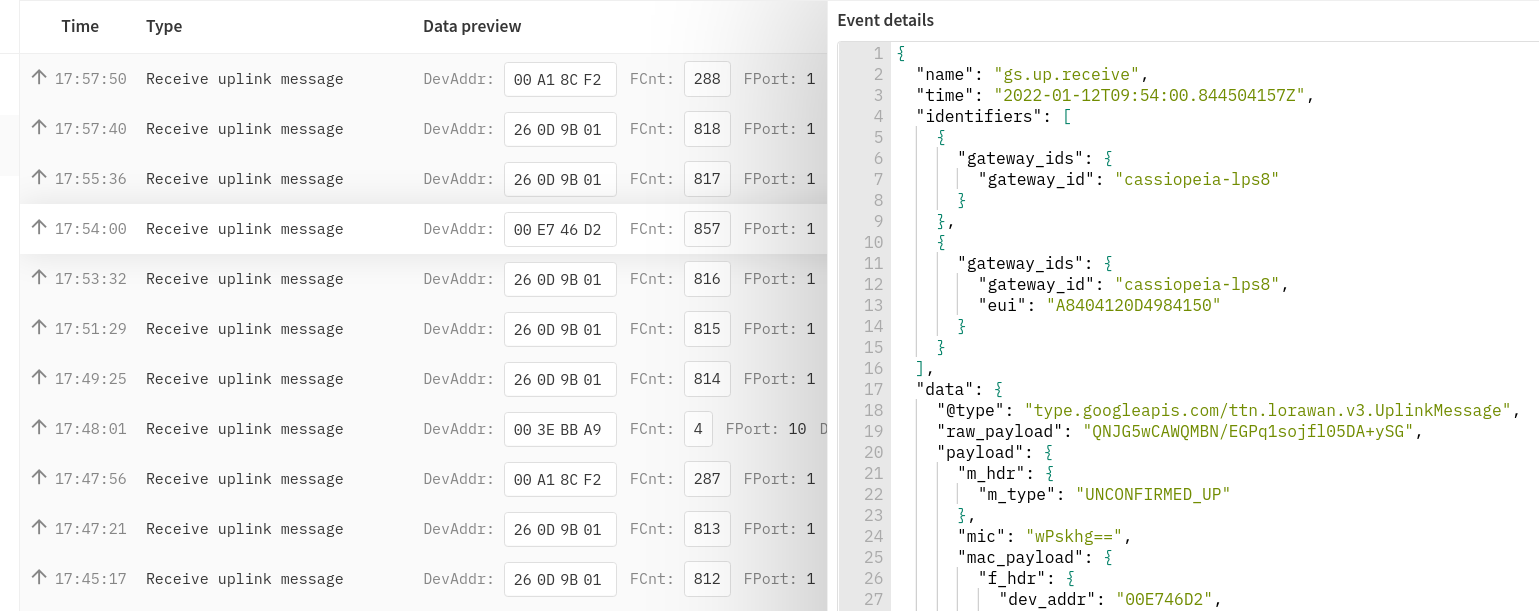Click the uplink arrow icon for 17:57:40

pyautogui.click(x=39, y=128)
